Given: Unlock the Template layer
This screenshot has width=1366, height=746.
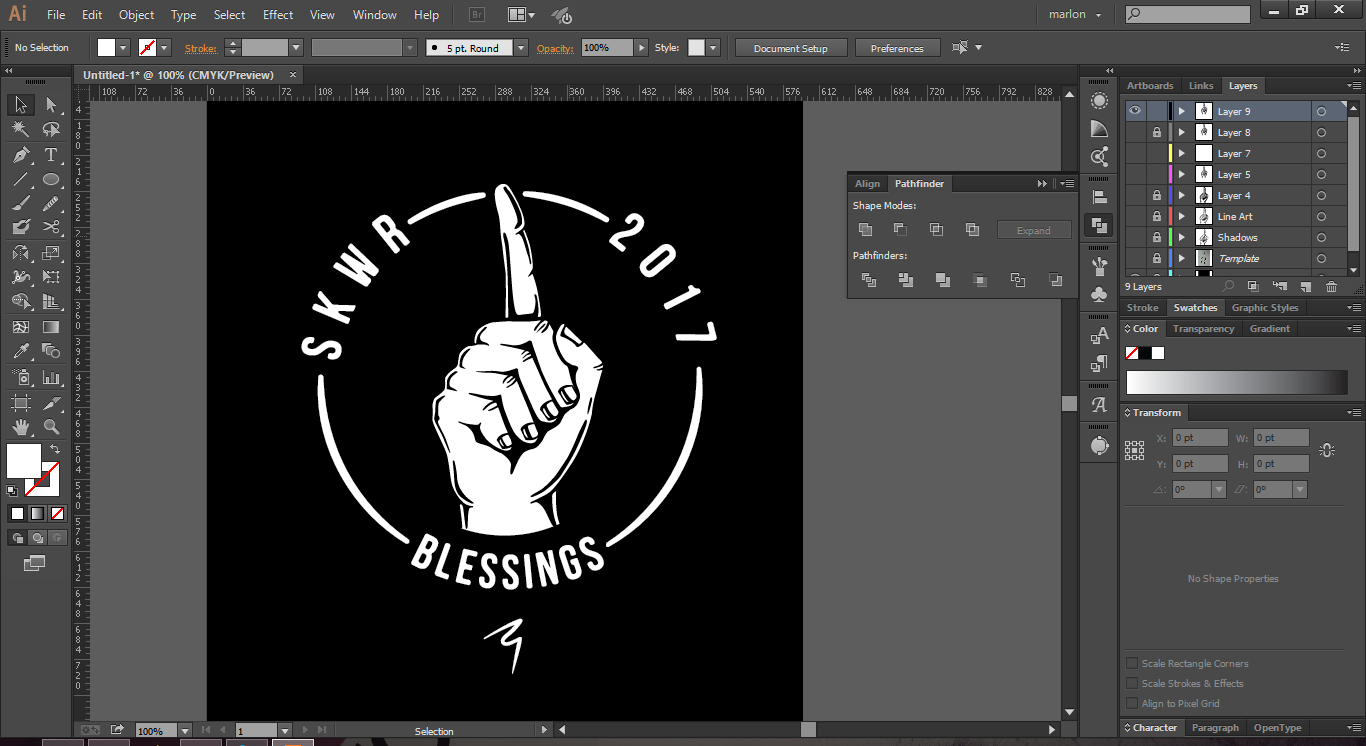Looking at the screenshot, I should 1157,258.
